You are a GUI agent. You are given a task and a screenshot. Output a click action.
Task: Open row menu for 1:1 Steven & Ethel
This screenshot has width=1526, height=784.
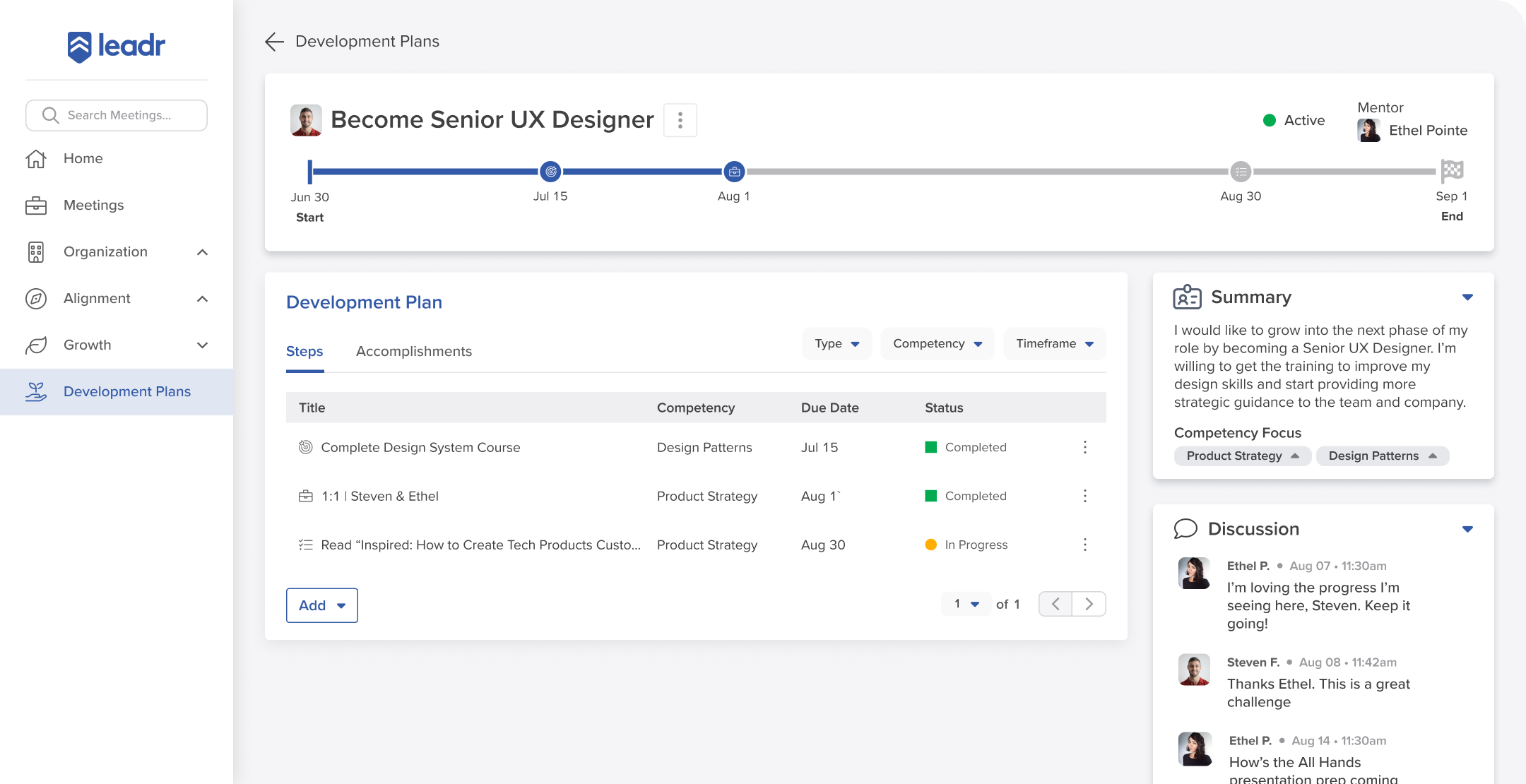tap(1085, 496)
